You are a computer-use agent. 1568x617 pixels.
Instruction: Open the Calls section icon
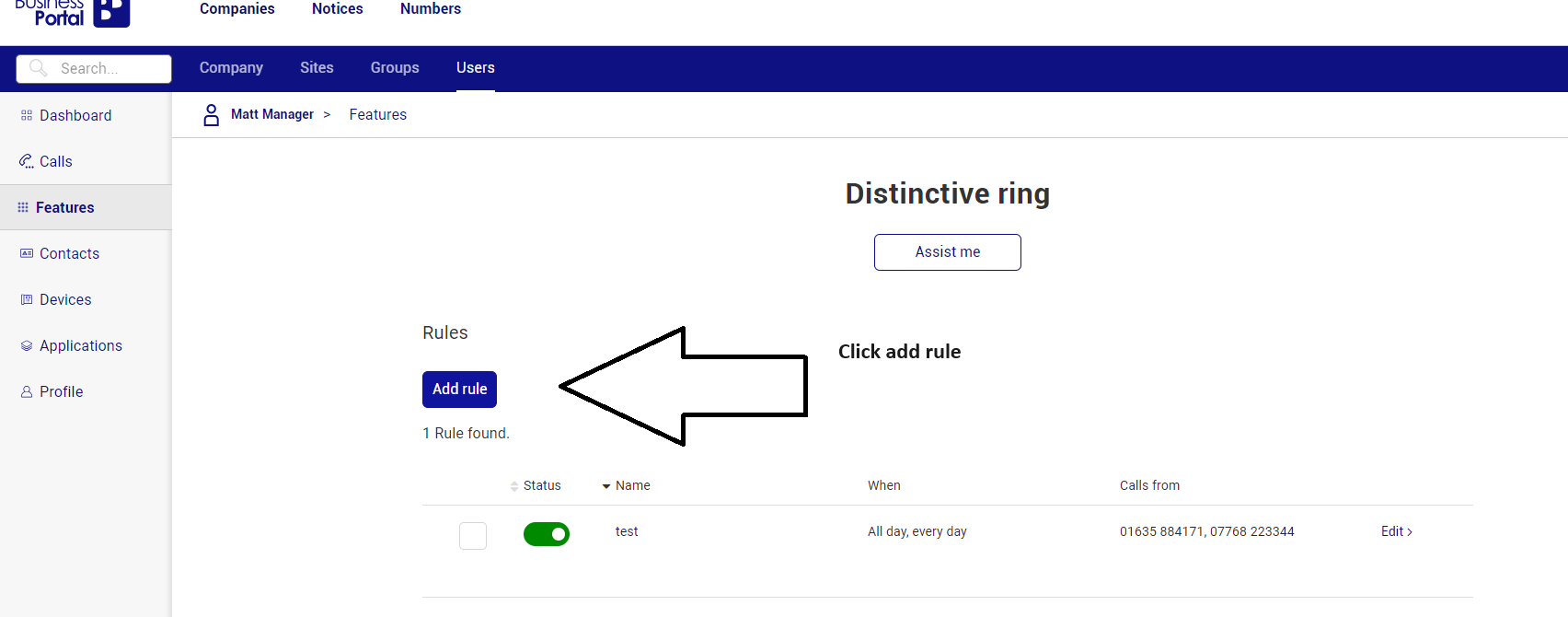24,160
